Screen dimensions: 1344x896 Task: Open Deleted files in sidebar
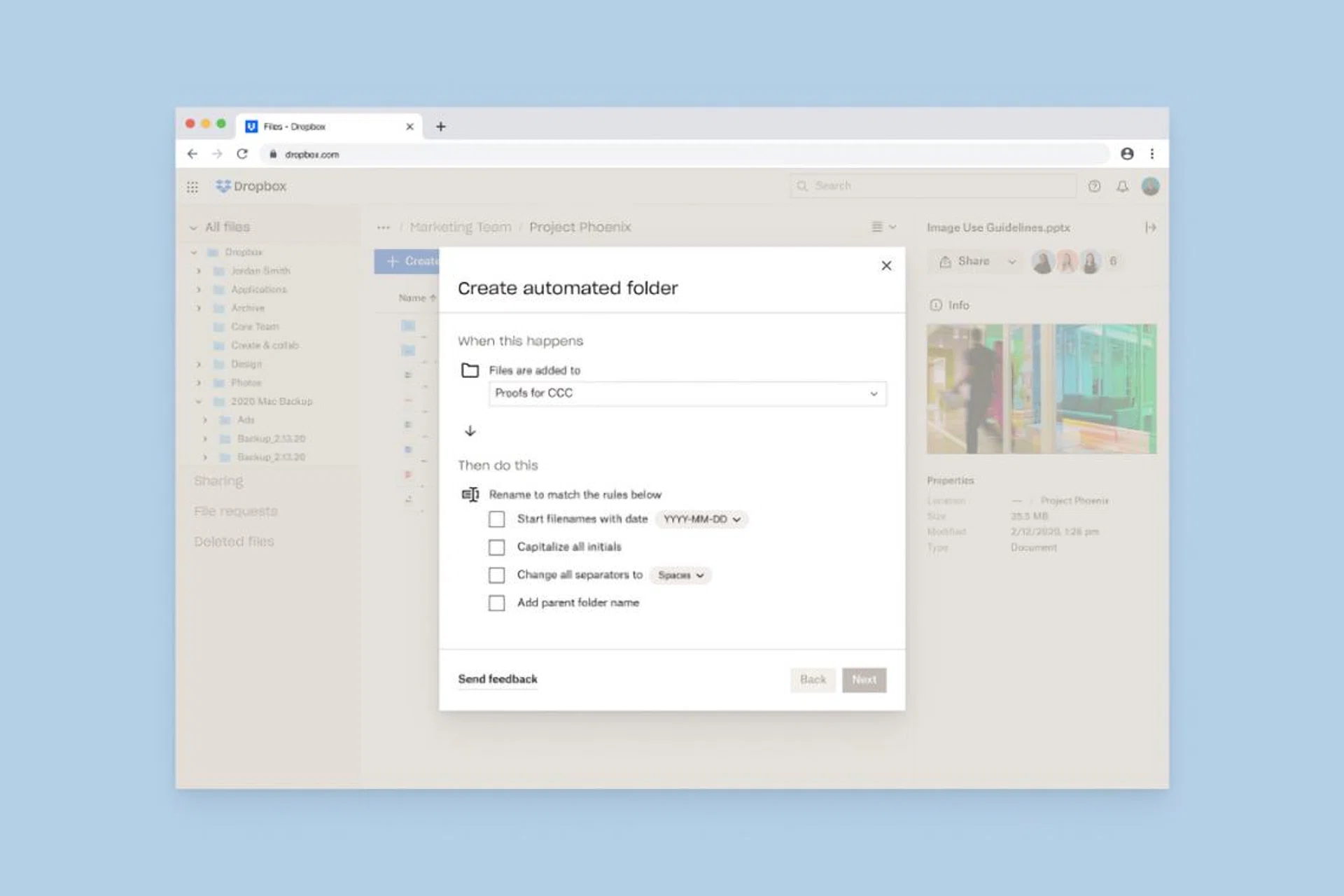click(x=234, y=542)
